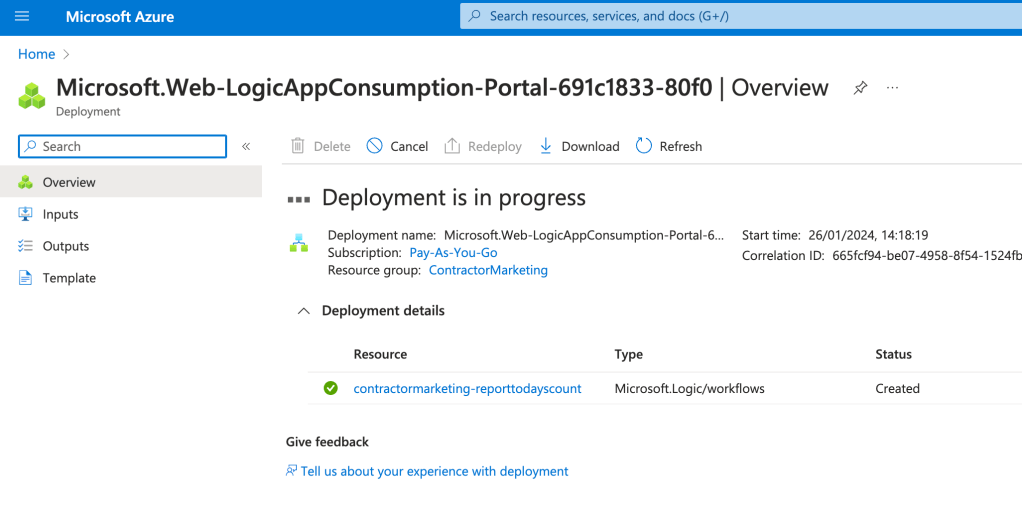Image resolution: width=1022 pixels, height=527 pixels.
Task: Click the Deployment is in progress heading
Action: coord(454,197)
